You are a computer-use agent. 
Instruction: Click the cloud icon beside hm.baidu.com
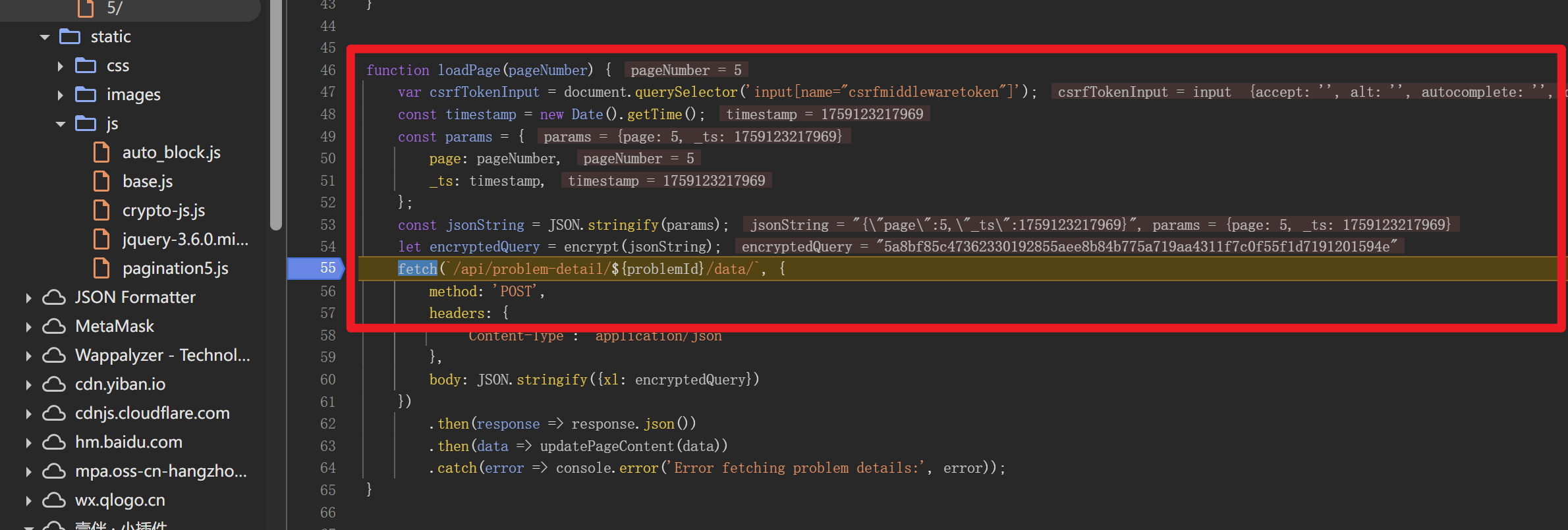[54, 442]
